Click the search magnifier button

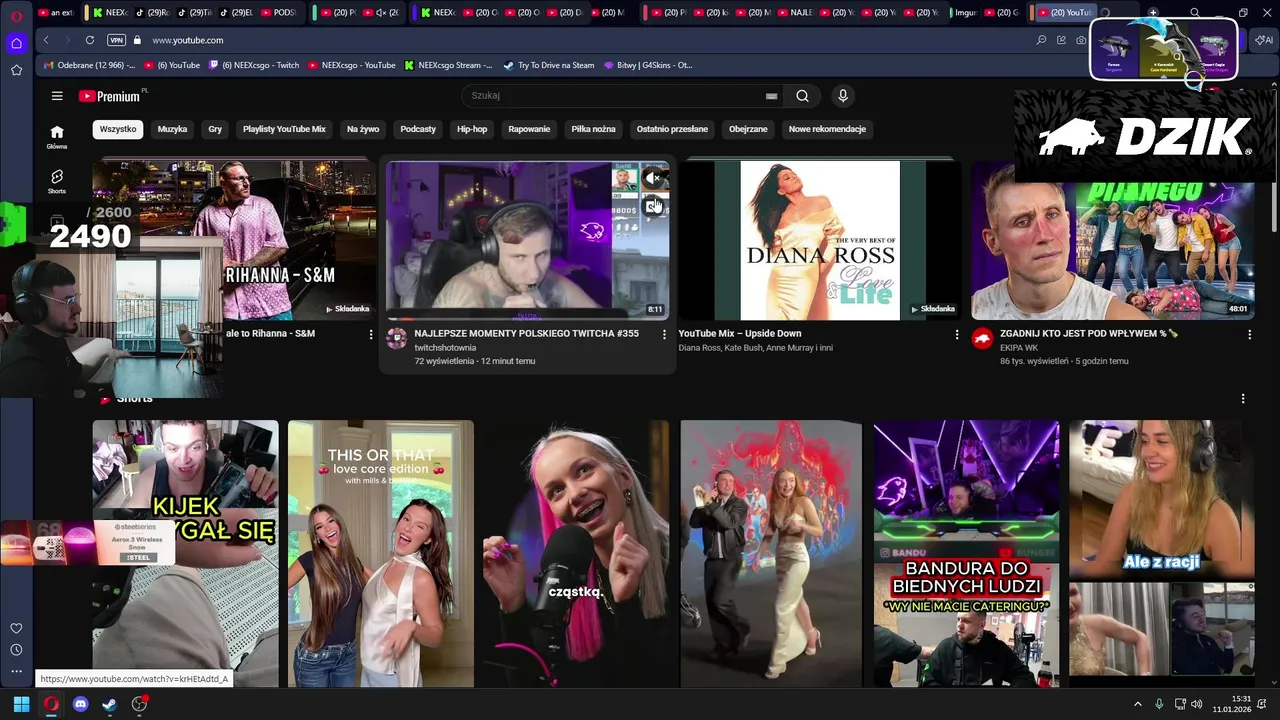[802, 96]
